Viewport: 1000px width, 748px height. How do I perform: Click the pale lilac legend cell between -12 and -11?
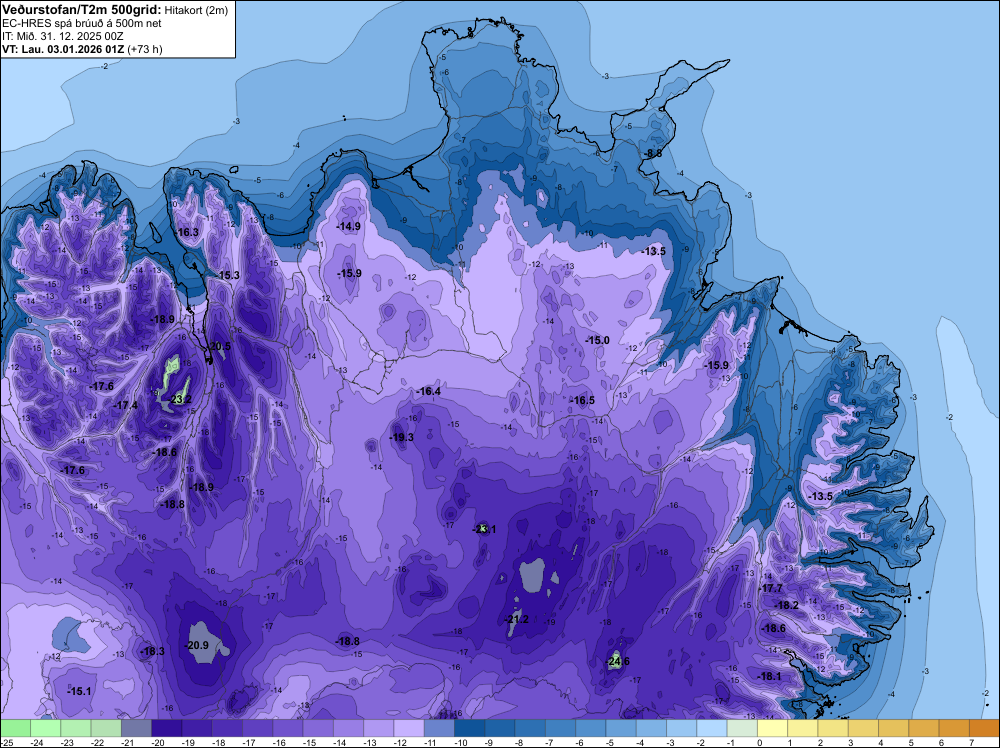tap(409, 728)
